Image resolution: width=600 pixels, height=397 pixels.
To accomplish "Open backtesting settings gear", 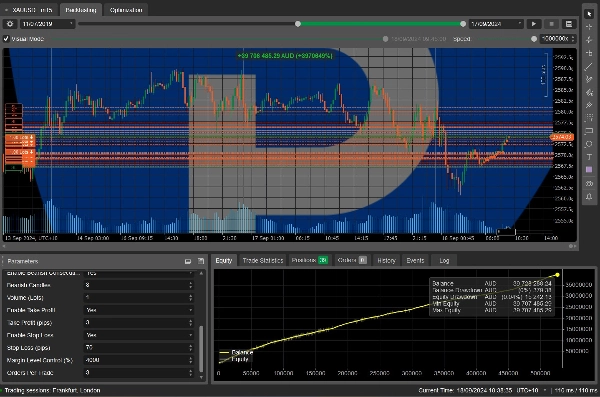I will (x=10, y=24).
